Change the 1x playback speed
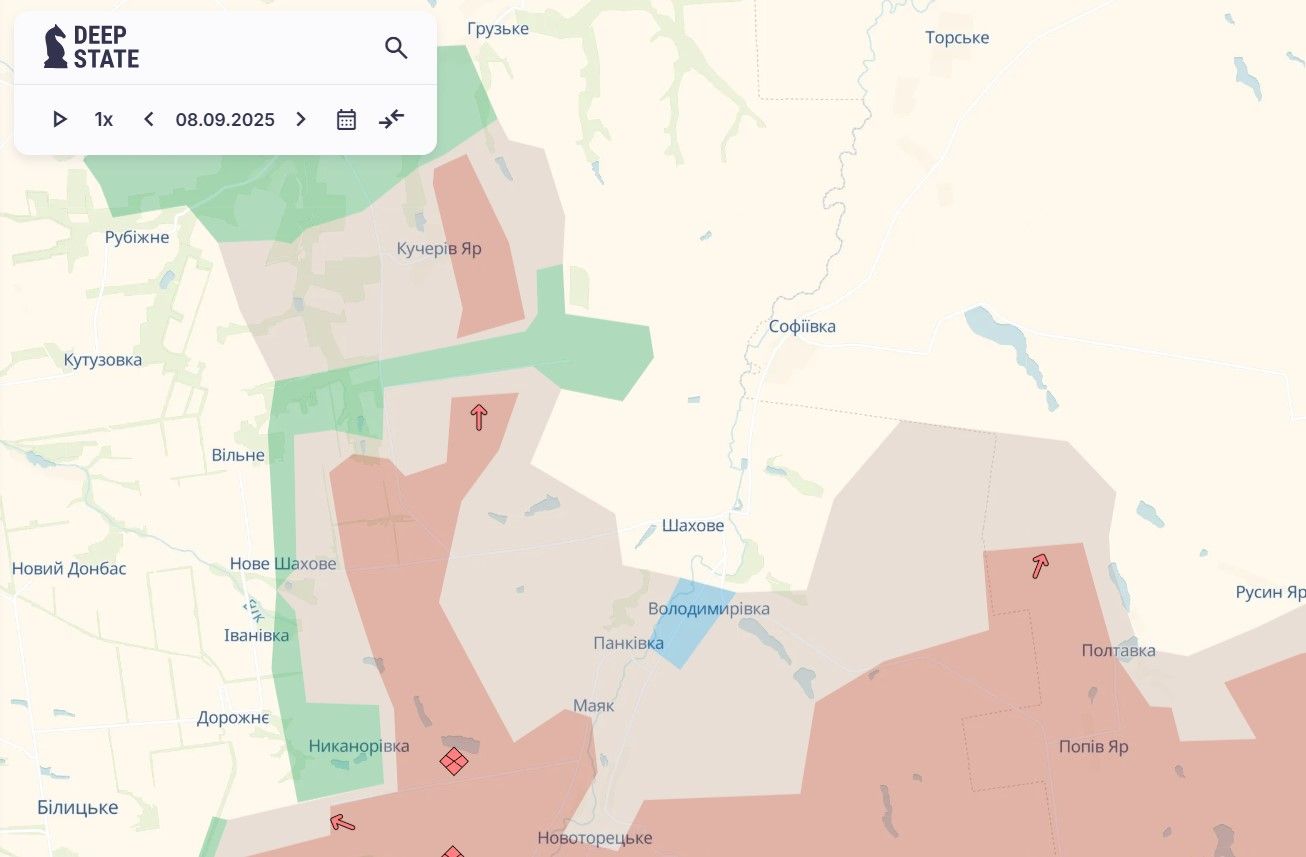Image resolution: width=1306 pixels, height=857 pixels. (x=104, y=120)
